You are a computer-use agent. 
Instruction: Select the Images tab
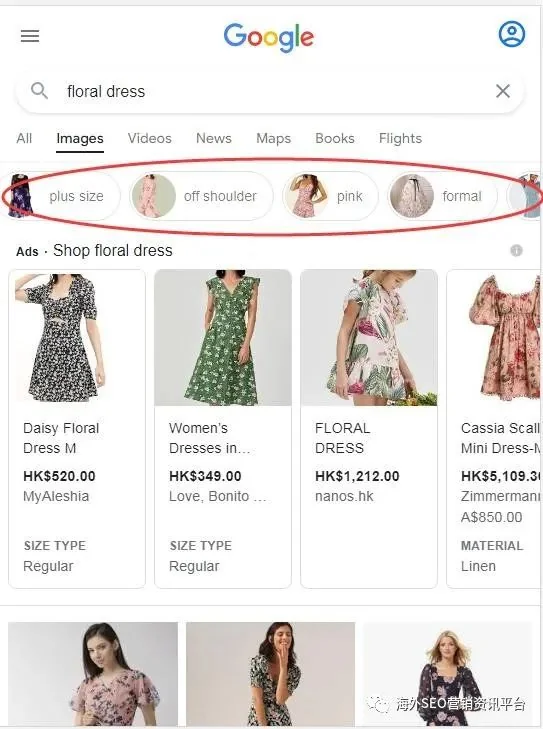click(x=80, y=139)
